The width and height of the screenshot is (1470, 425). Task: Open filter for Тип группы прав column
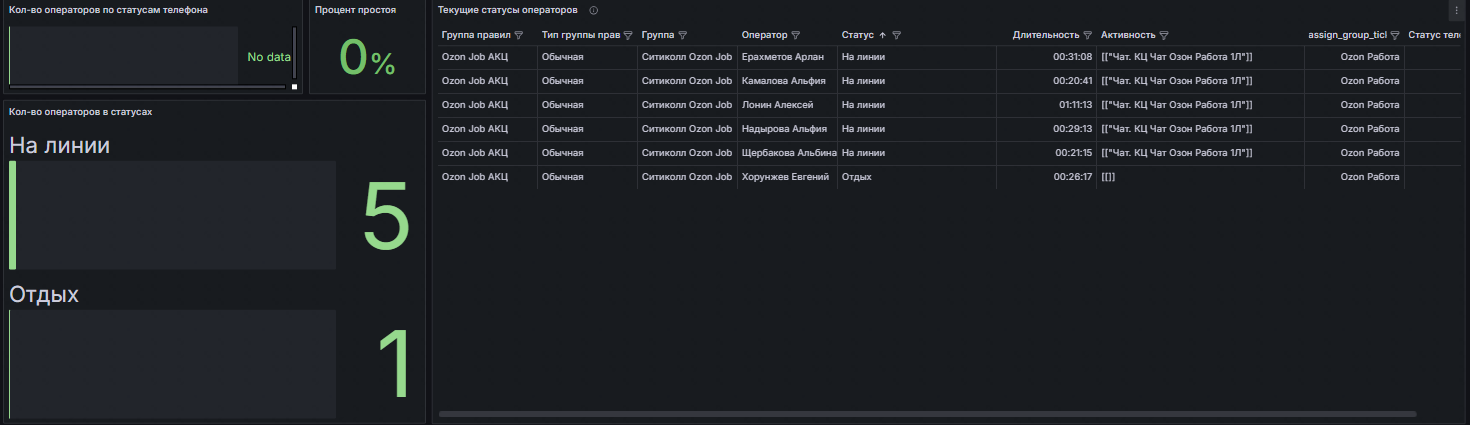[x=628, y=35]
